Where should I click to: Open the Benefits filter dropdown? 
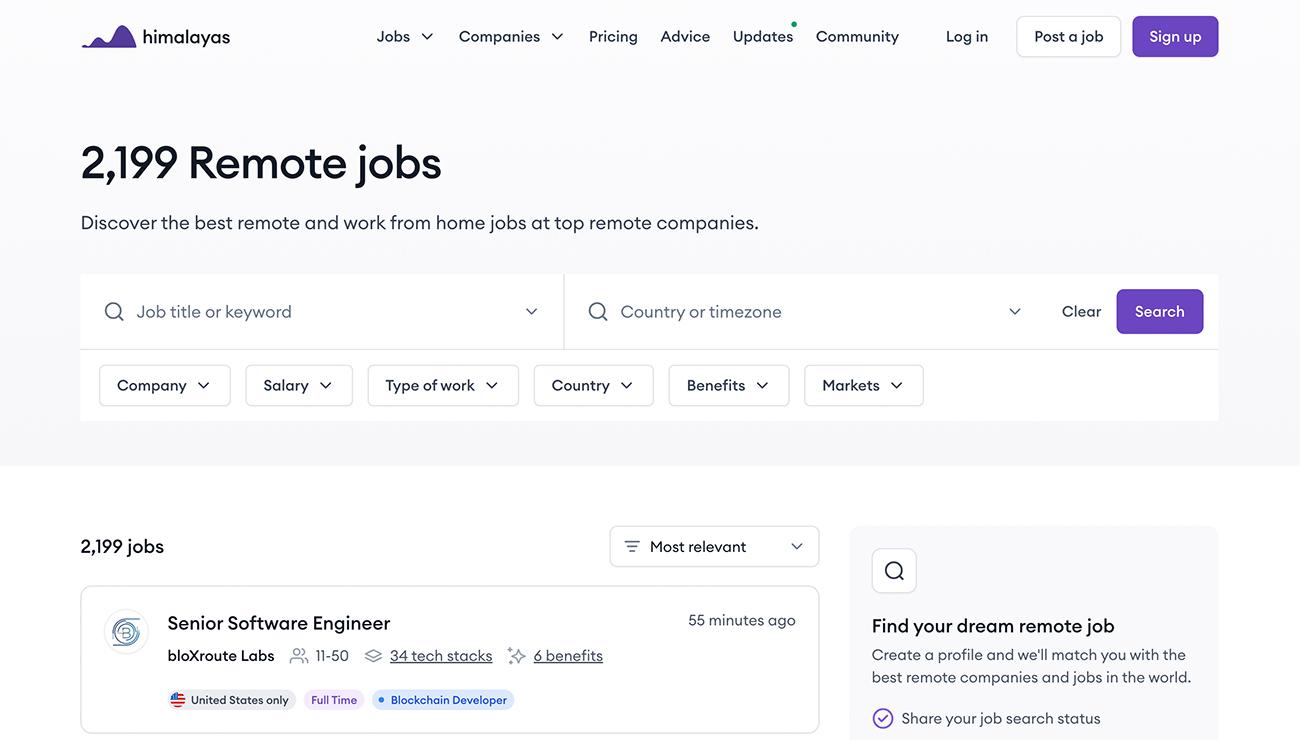click(x=729, y=386)
